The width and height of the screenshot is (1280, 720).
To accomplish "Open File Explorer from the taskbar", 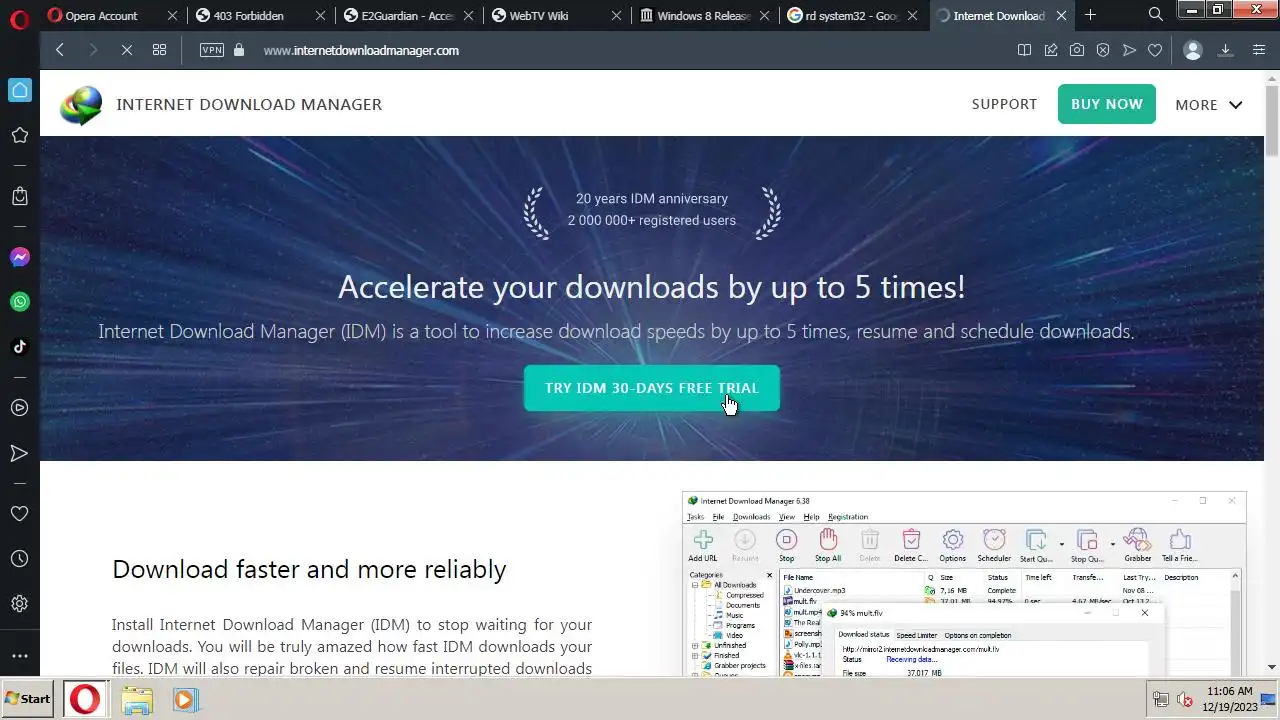I will pos(137,699).
